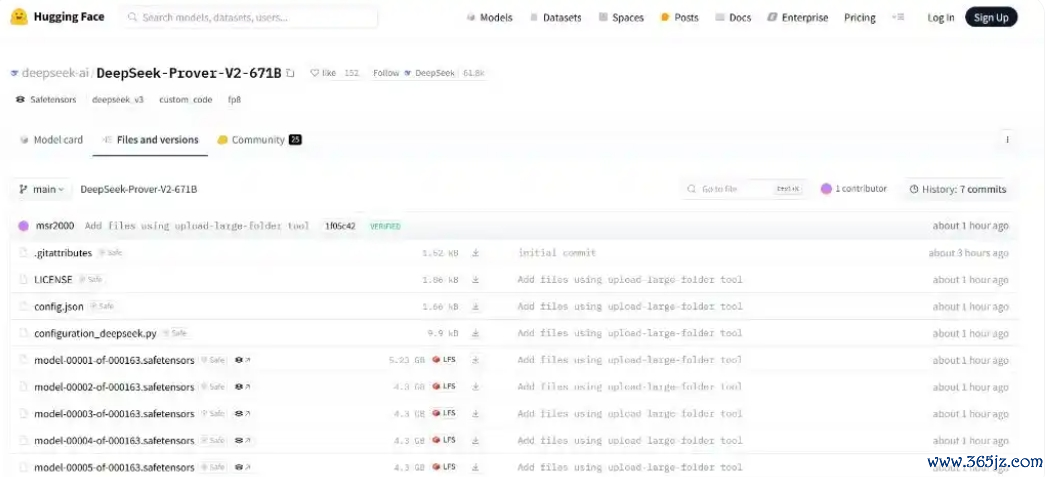Open safetensors viewer icon for model-00004
1050x477 pixels.
pos(242,440)
